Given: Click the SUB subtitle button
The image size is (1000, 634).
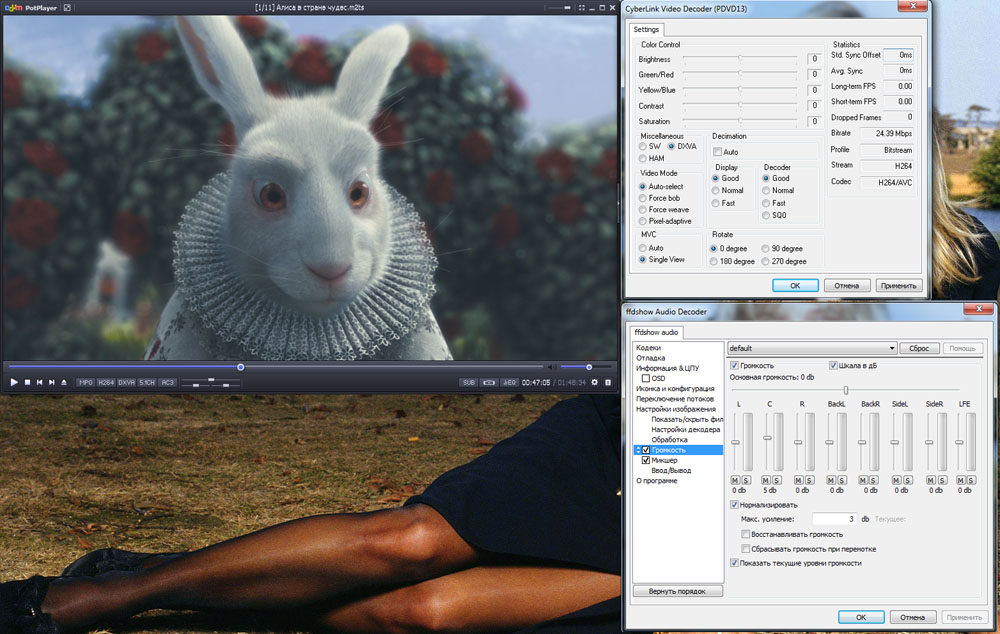Looking at the screenshot, I should [x=469, y=382].
